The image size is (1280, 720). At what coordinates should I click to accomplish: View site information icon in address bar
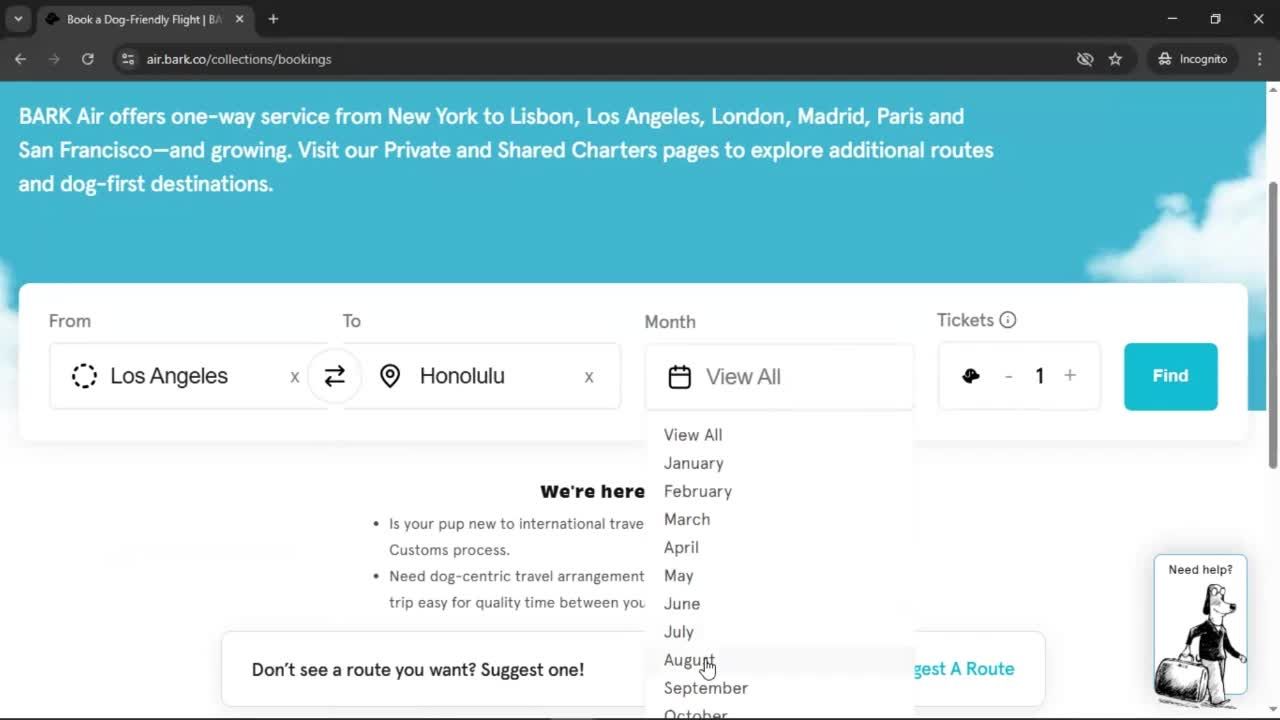click(x=127, y=59)
